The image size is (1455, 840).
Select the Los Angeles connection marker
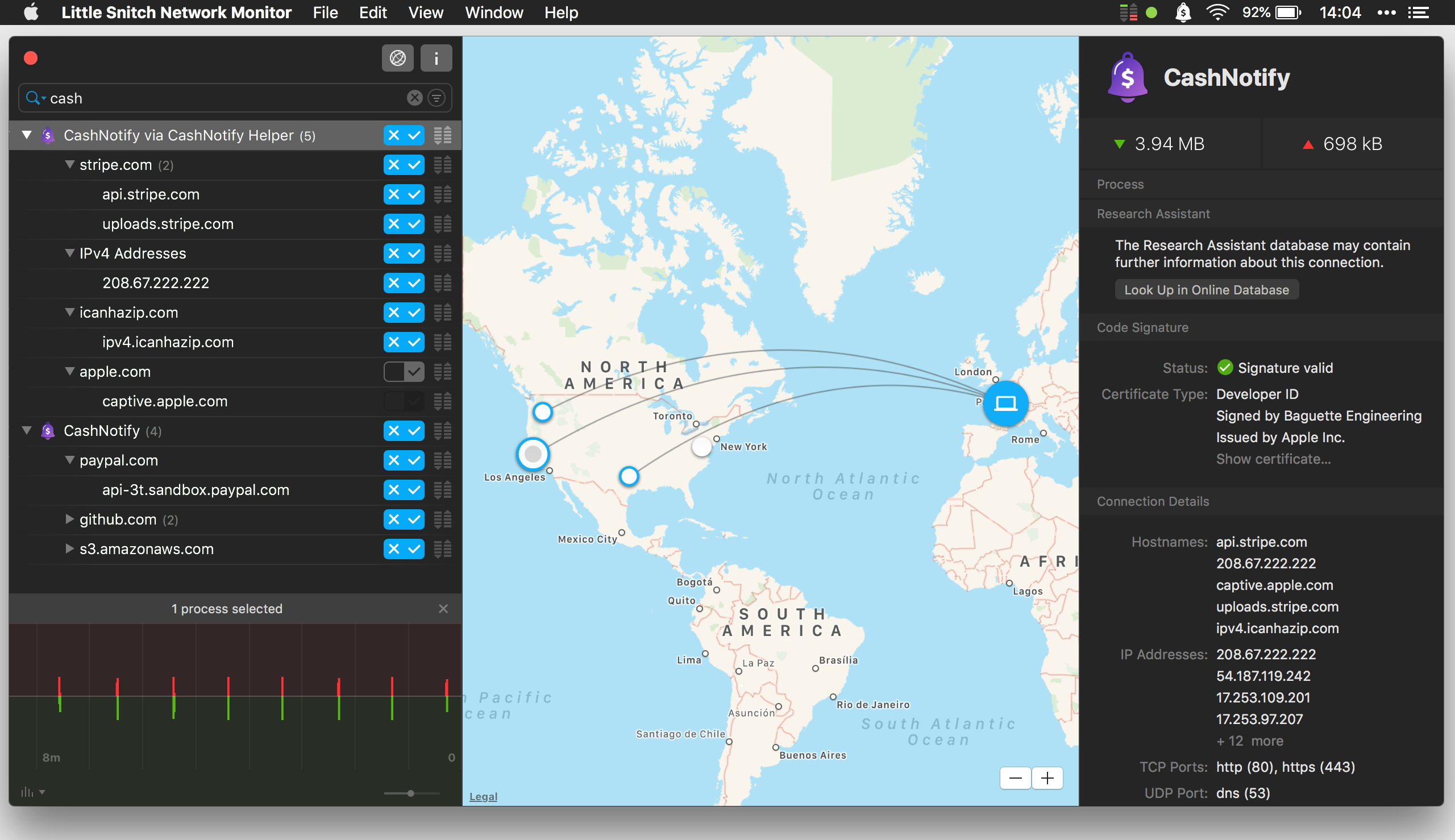(533, 455)
